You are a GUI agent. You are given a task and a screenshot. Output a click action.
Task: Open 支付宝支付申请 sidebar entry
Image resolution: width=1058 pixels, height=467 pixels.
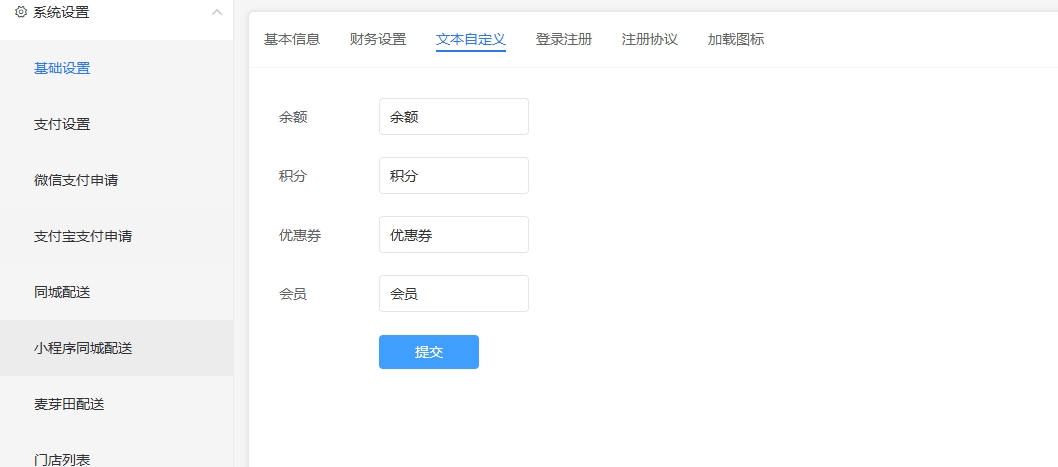83,236
